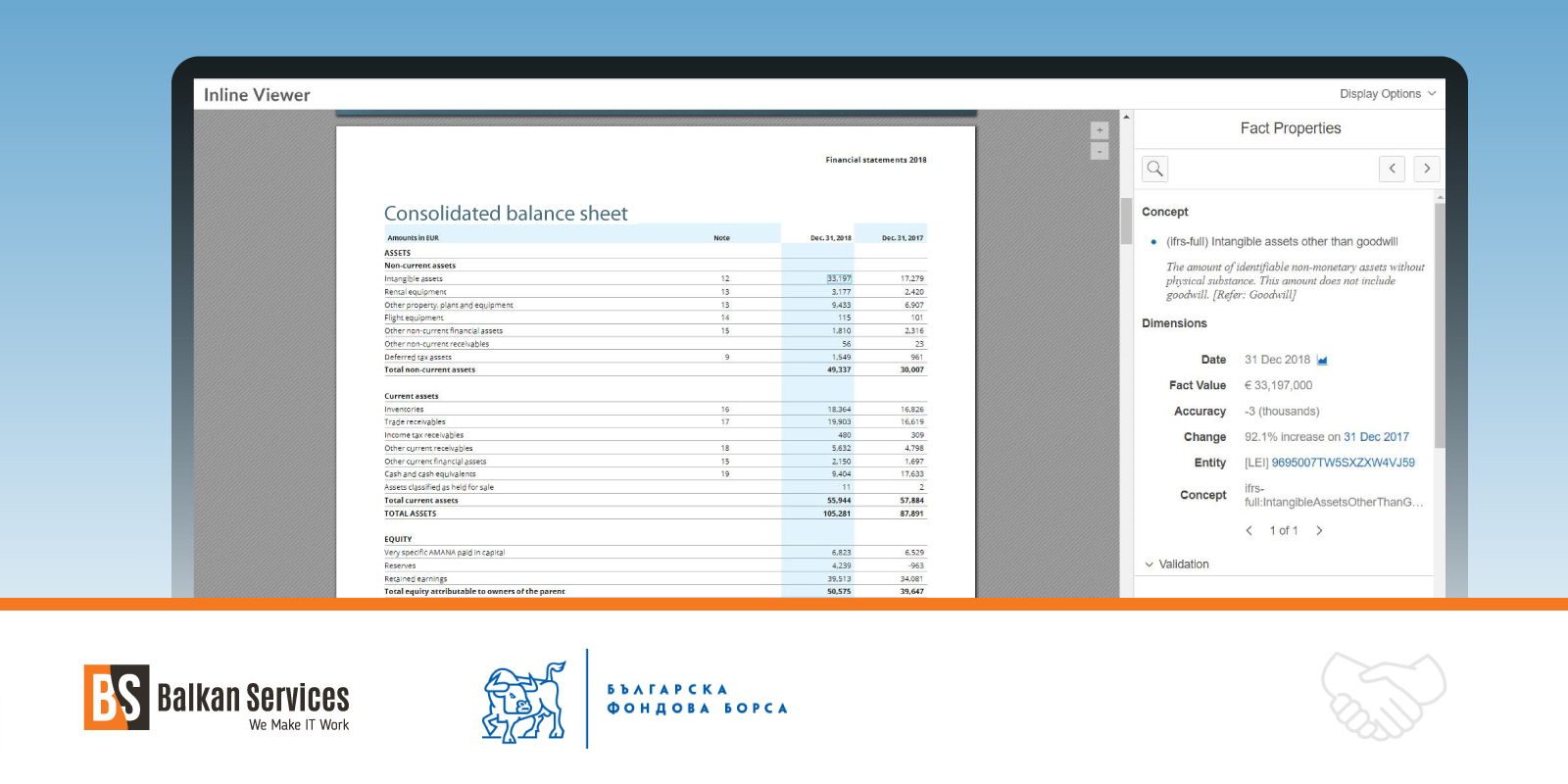Click the Balkan Services logo
1568x784 pixels.
(217, 698)
